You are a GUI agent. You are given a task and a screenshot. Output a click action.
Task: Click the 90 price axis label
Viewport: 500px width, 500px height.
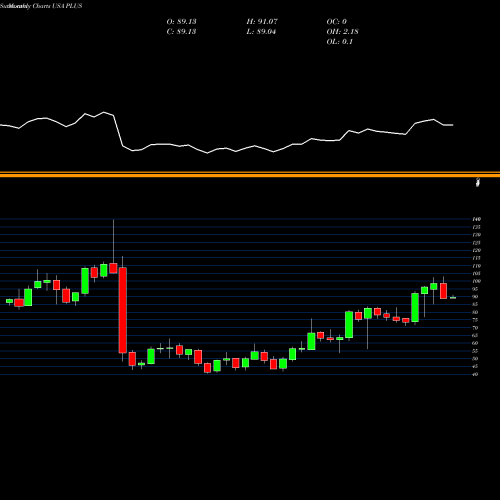(x=475, y=297)
